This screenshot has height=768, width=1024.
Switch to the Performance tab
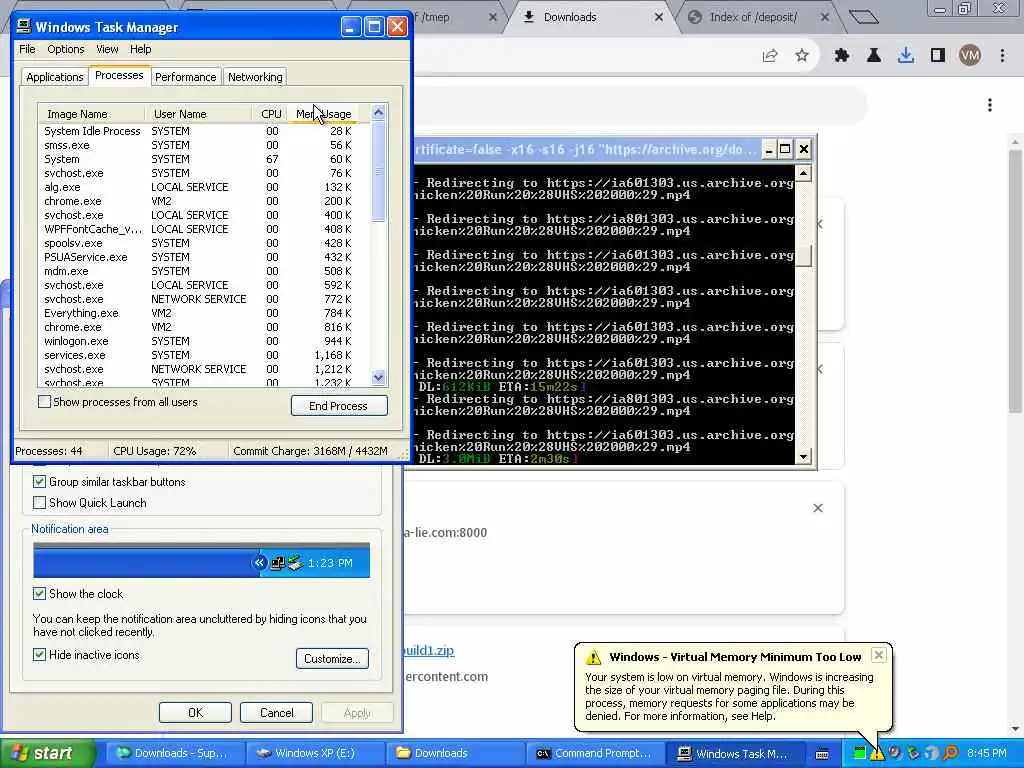185,77
